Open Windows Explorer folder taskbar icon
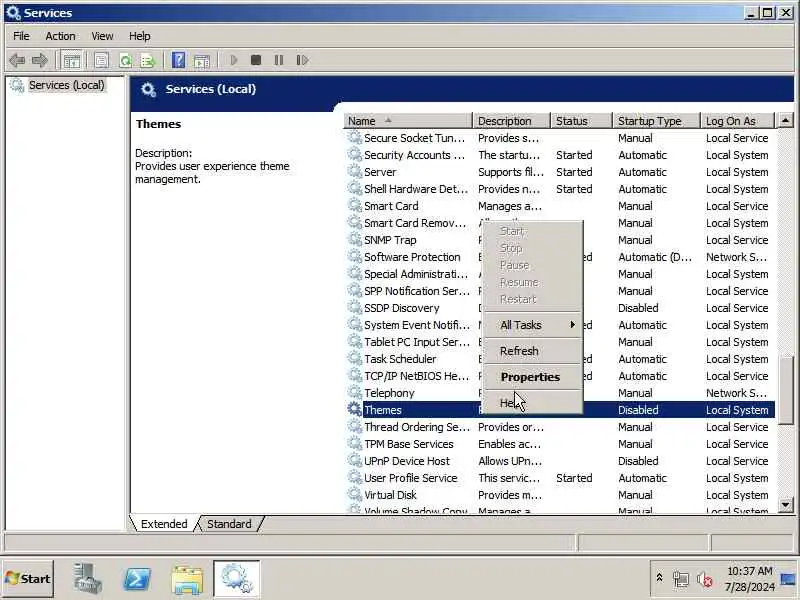 click(x=187, y=579)
